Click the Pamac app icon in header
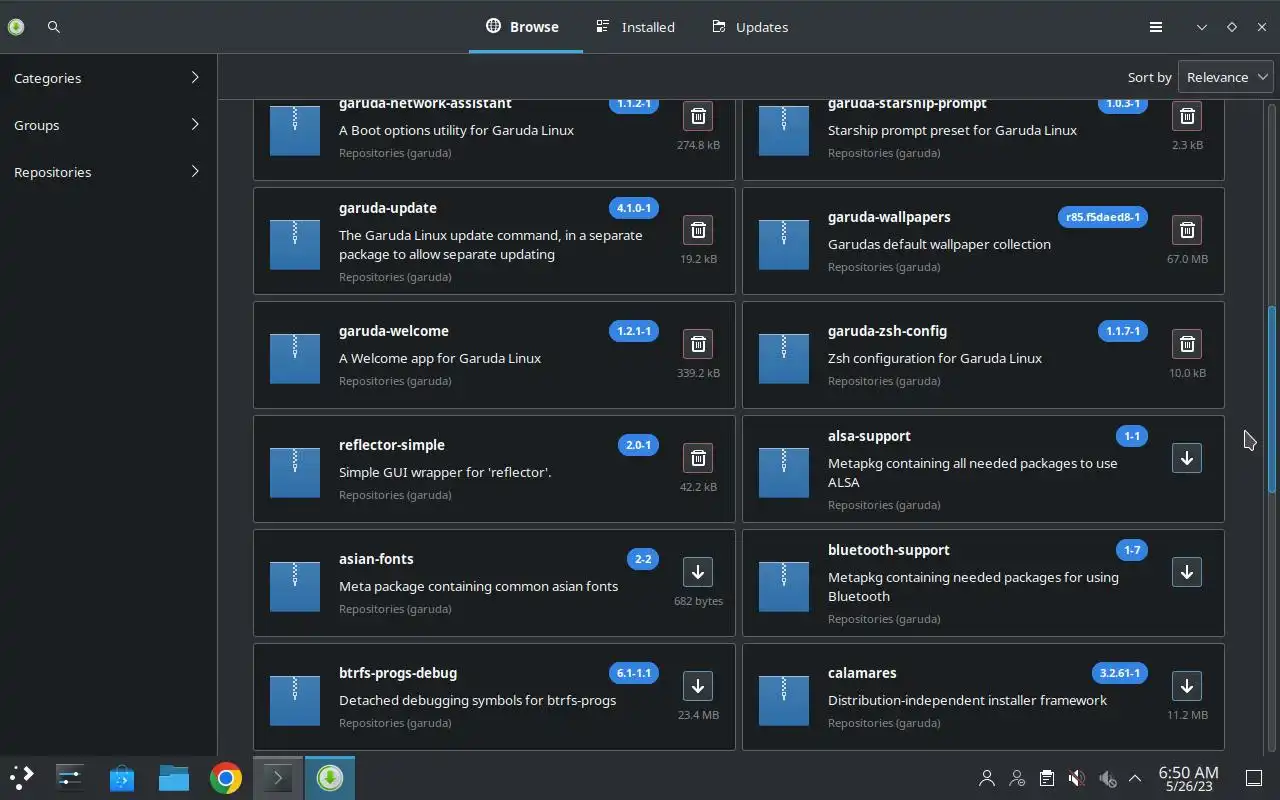Screen dimensions: 1280x800 pyautogui.click(x=15, y=27)
